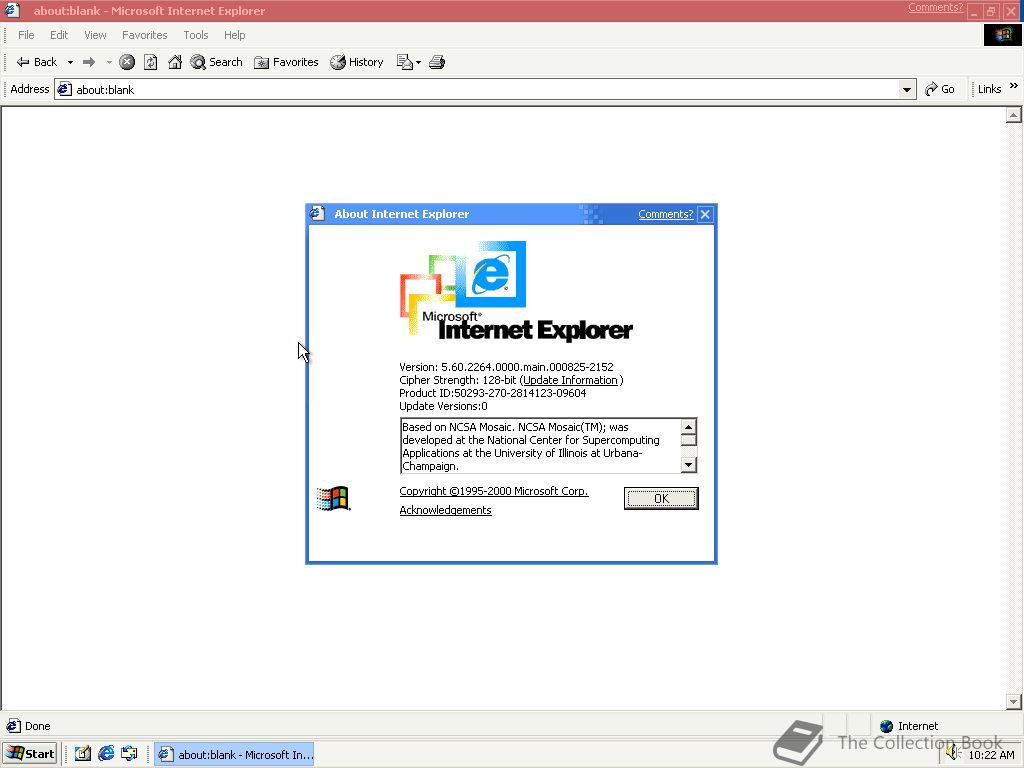Image resolution: width=1024 pixels, height=768 pixels.
Task: Close the About Internet Explorer dialog
Action: click(x=705, y=214)
